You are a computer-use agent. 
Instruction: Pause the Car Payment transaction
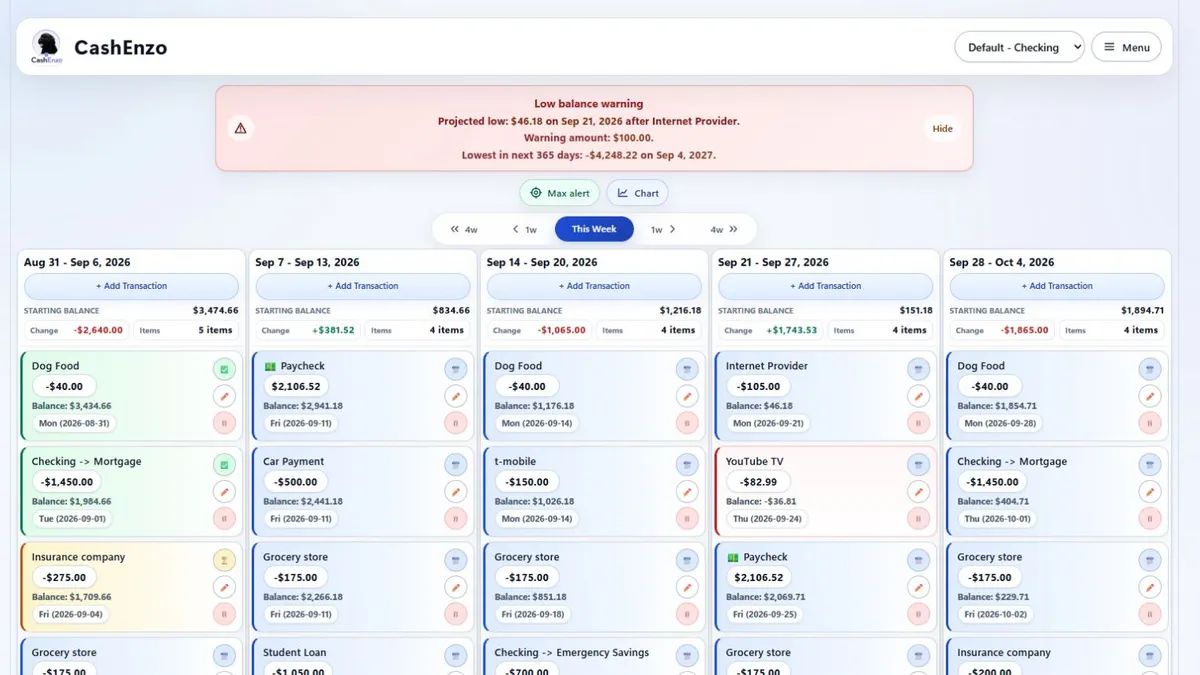[456, 518]
